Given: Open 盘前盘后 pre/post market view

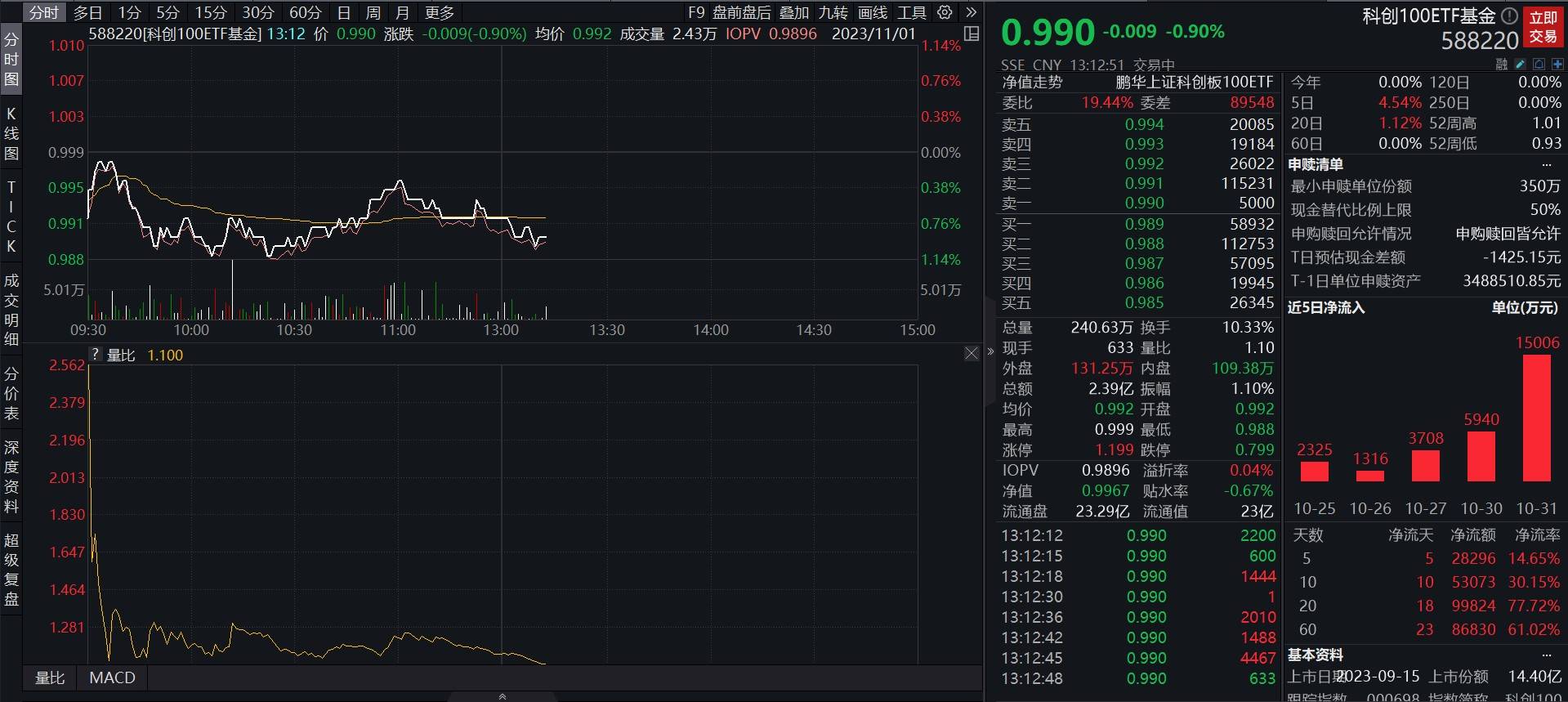Looking at the screenshot, I should coord(741,12).
